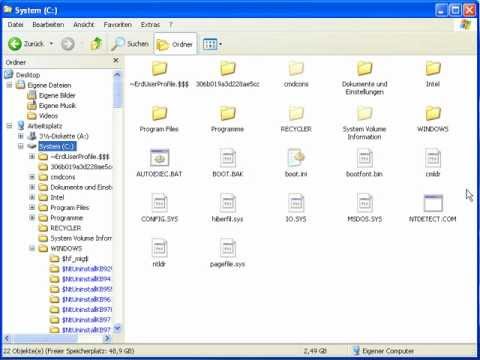Select the ntldr file icon

coord(159,248)
